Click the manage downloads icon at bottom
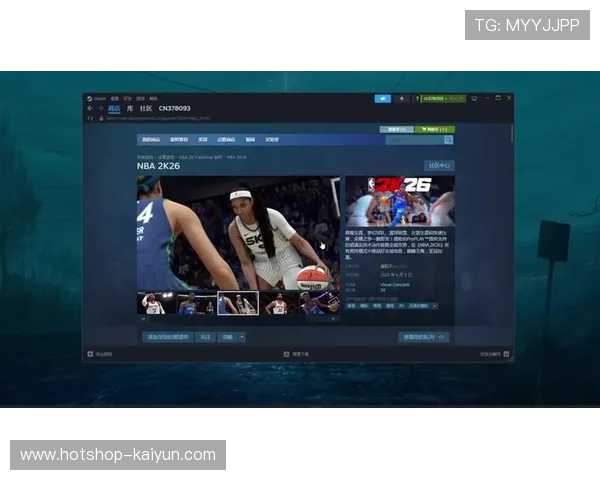The height and width of the screenshot is (480, 600). click(286, 354)
